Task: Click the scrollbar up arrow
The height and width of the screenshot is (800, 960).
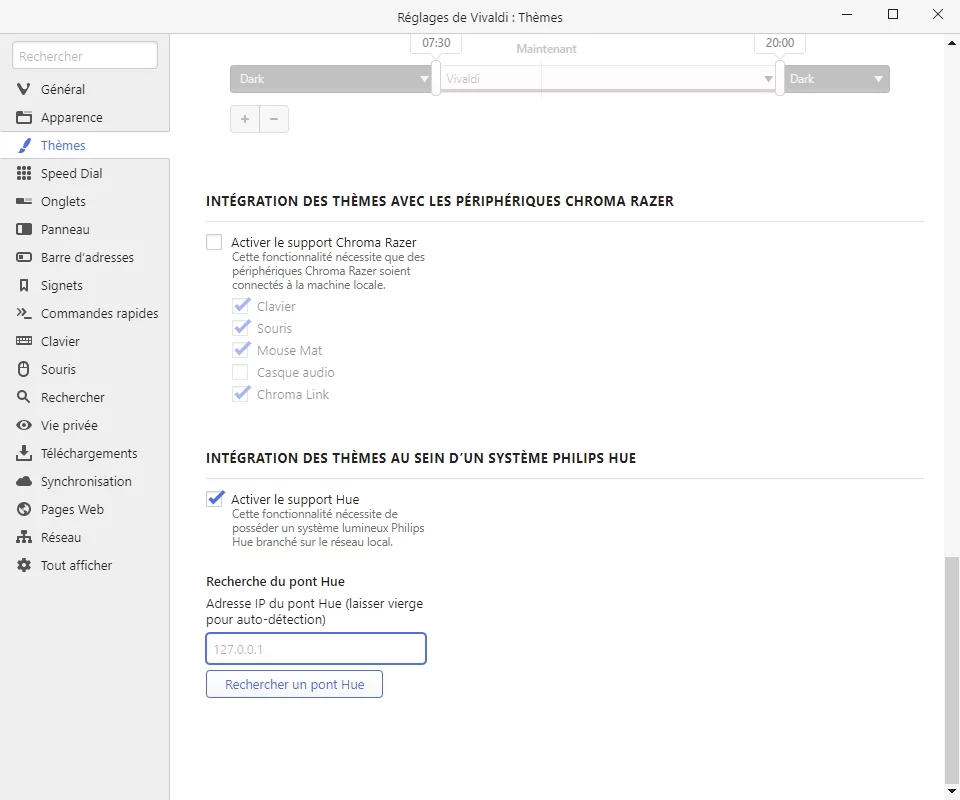Action: coord(952,43)
